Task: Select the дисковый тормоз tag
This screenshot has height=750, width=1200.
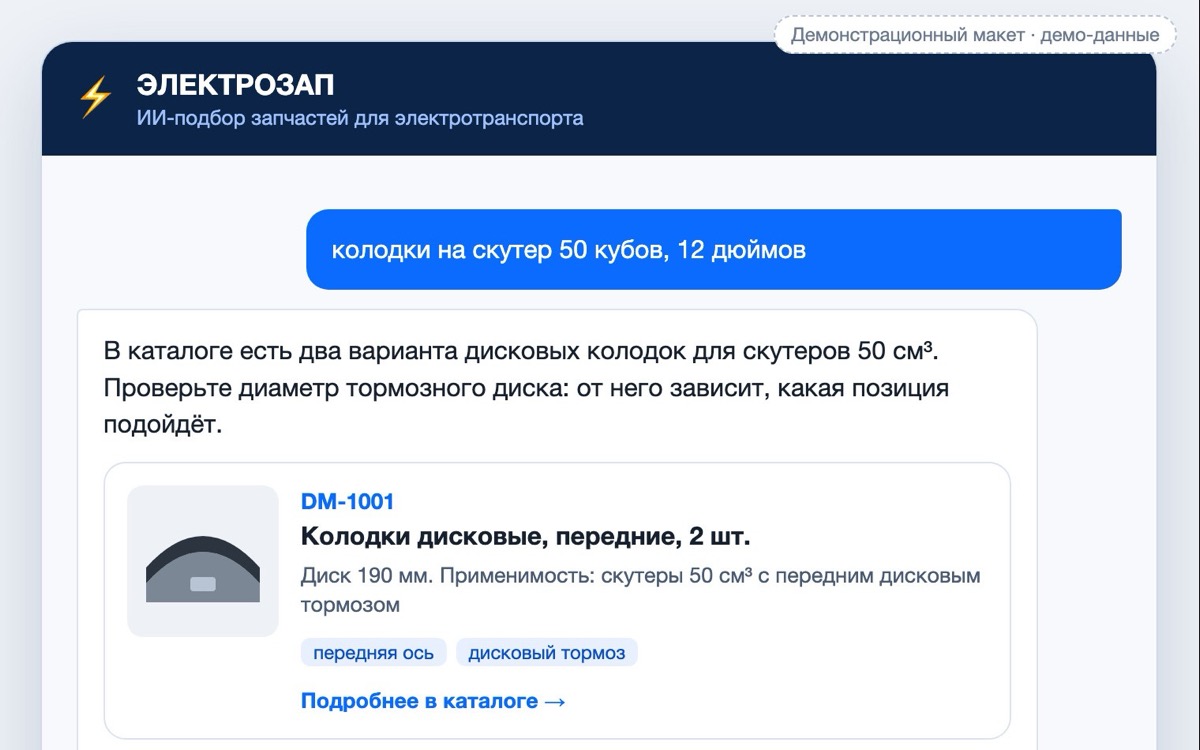Action: [547, 653]
